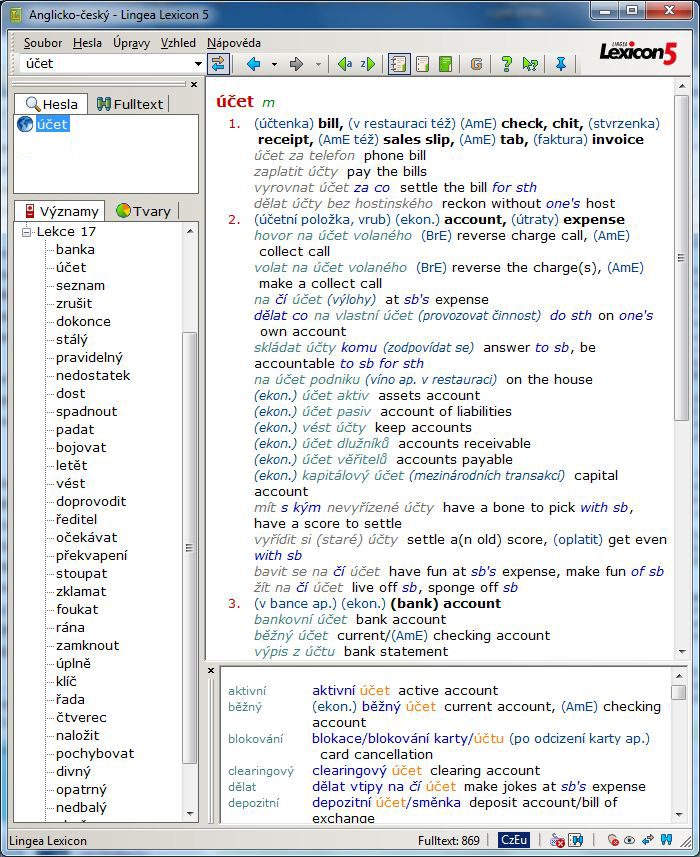This screenshot has height=857, width=700.
Task: Swap the dictionary translation direction
Action: coord(217,64)
